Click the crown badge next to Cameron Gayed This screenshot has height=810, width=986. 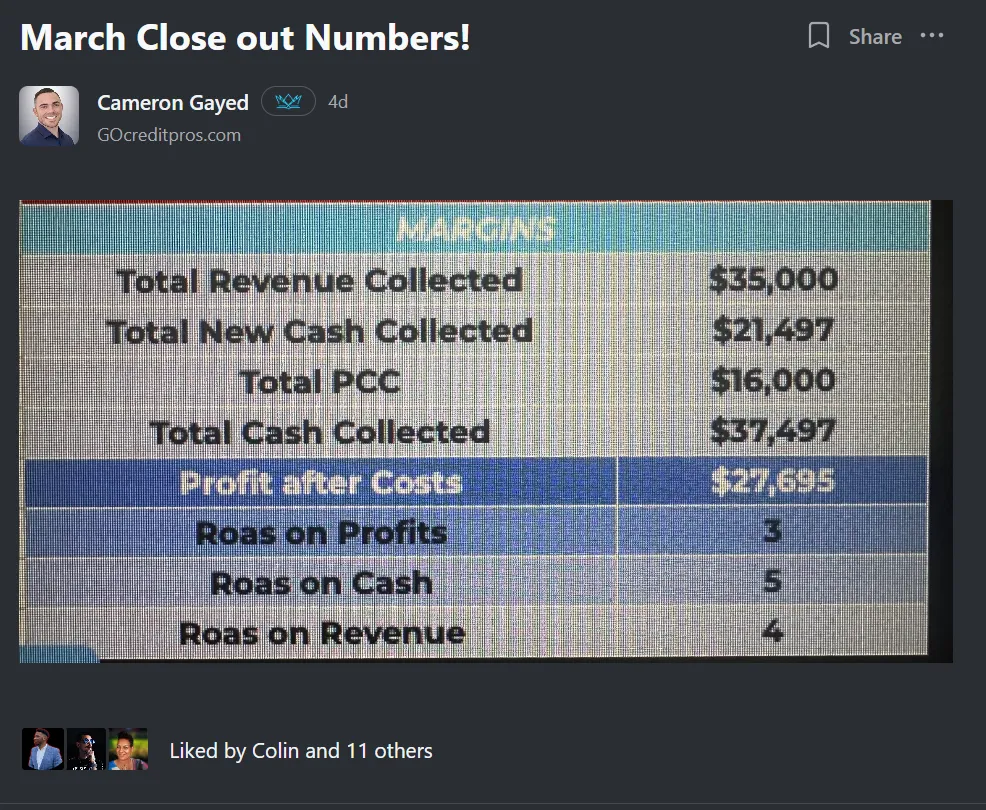(x=288, y=101)
